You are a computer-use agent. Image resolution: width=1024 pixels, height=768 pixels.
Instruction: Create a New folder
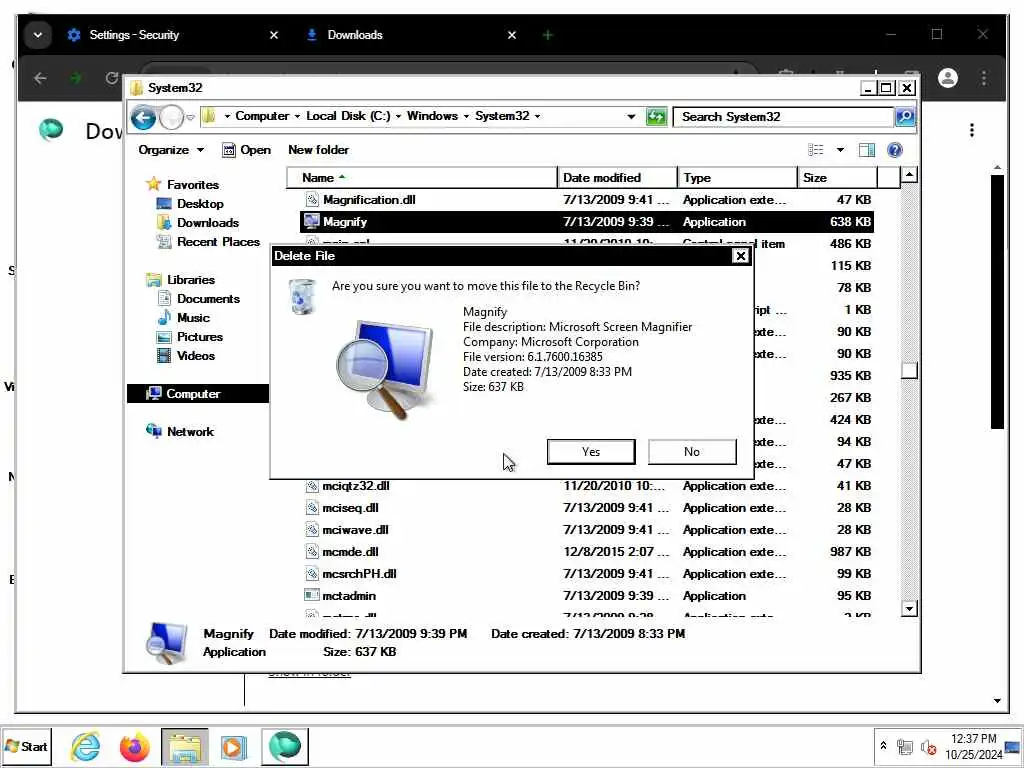click(318, 150)
